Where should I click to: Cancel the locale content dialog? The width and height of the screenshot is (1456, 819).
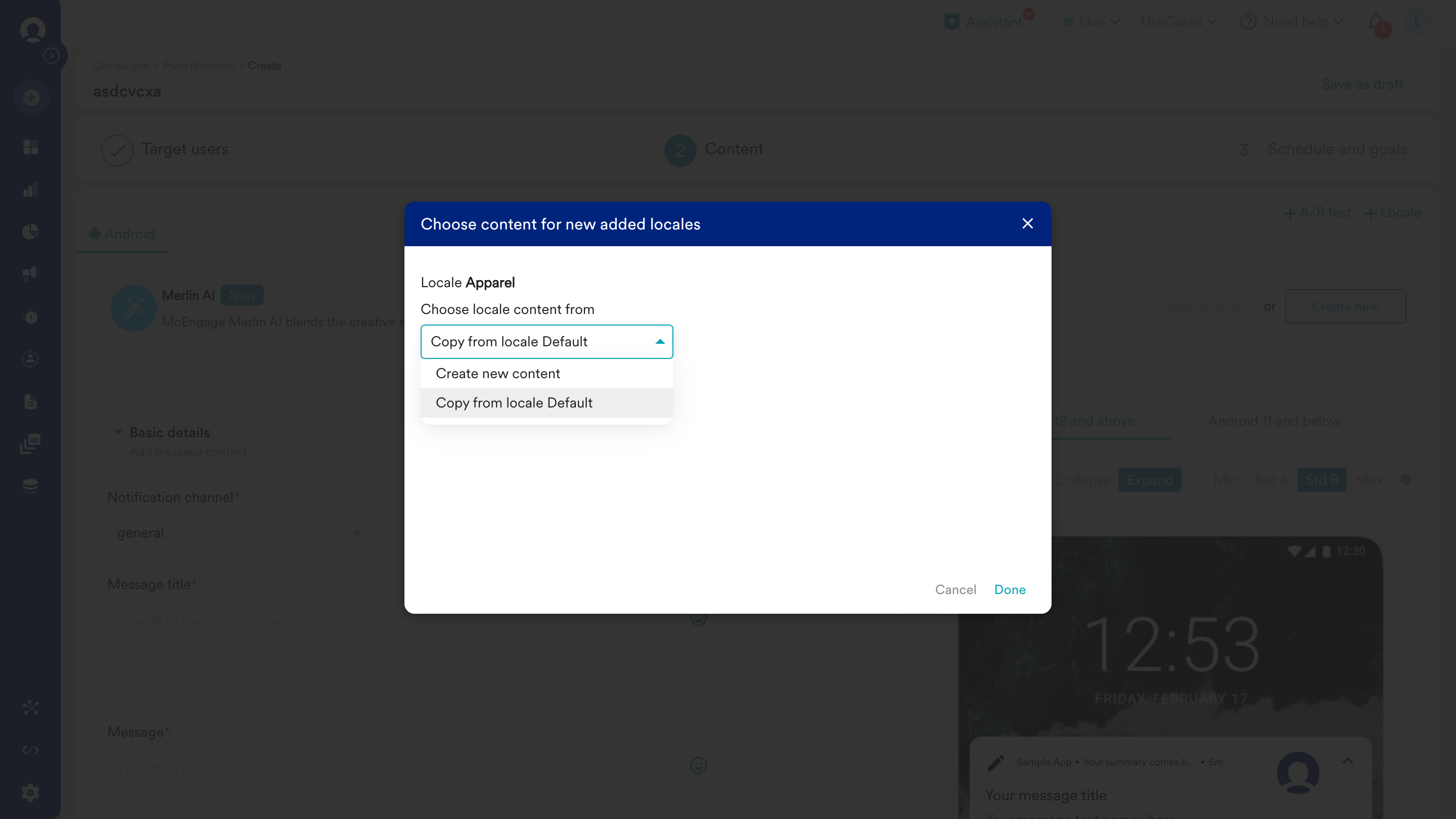[955, 589]
